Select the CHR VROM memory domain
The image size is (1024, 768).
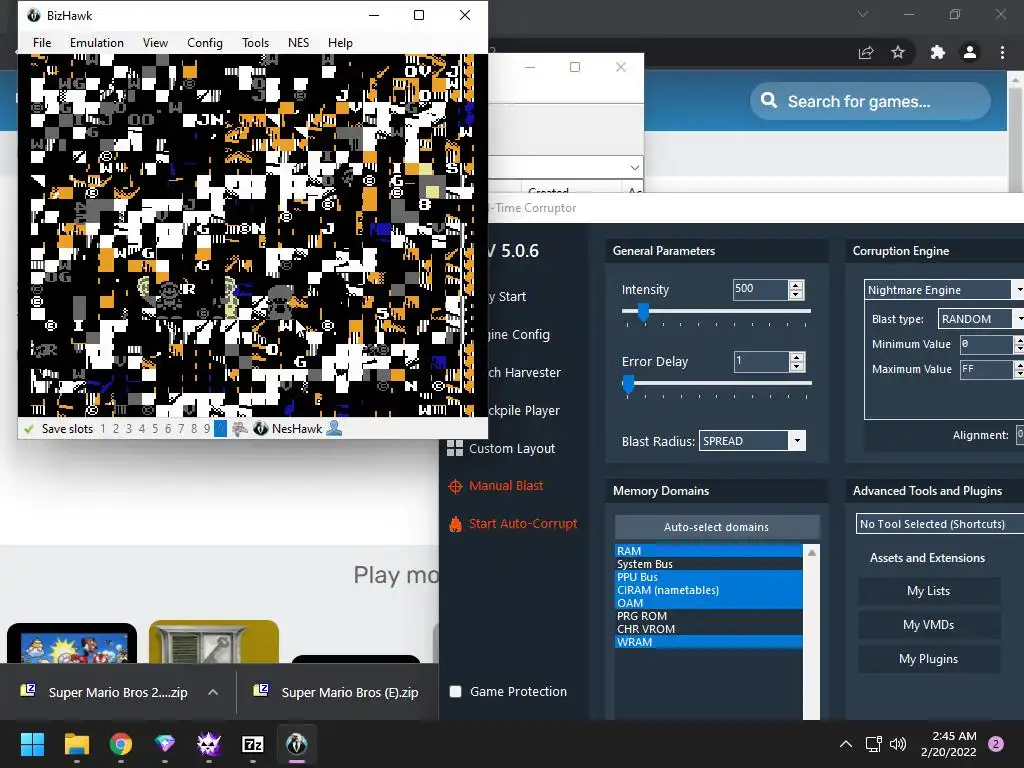[x=709, y=630]
